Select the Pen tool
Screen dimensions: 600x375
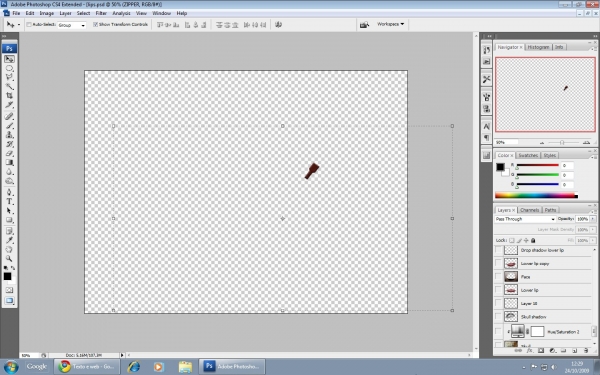9,192
